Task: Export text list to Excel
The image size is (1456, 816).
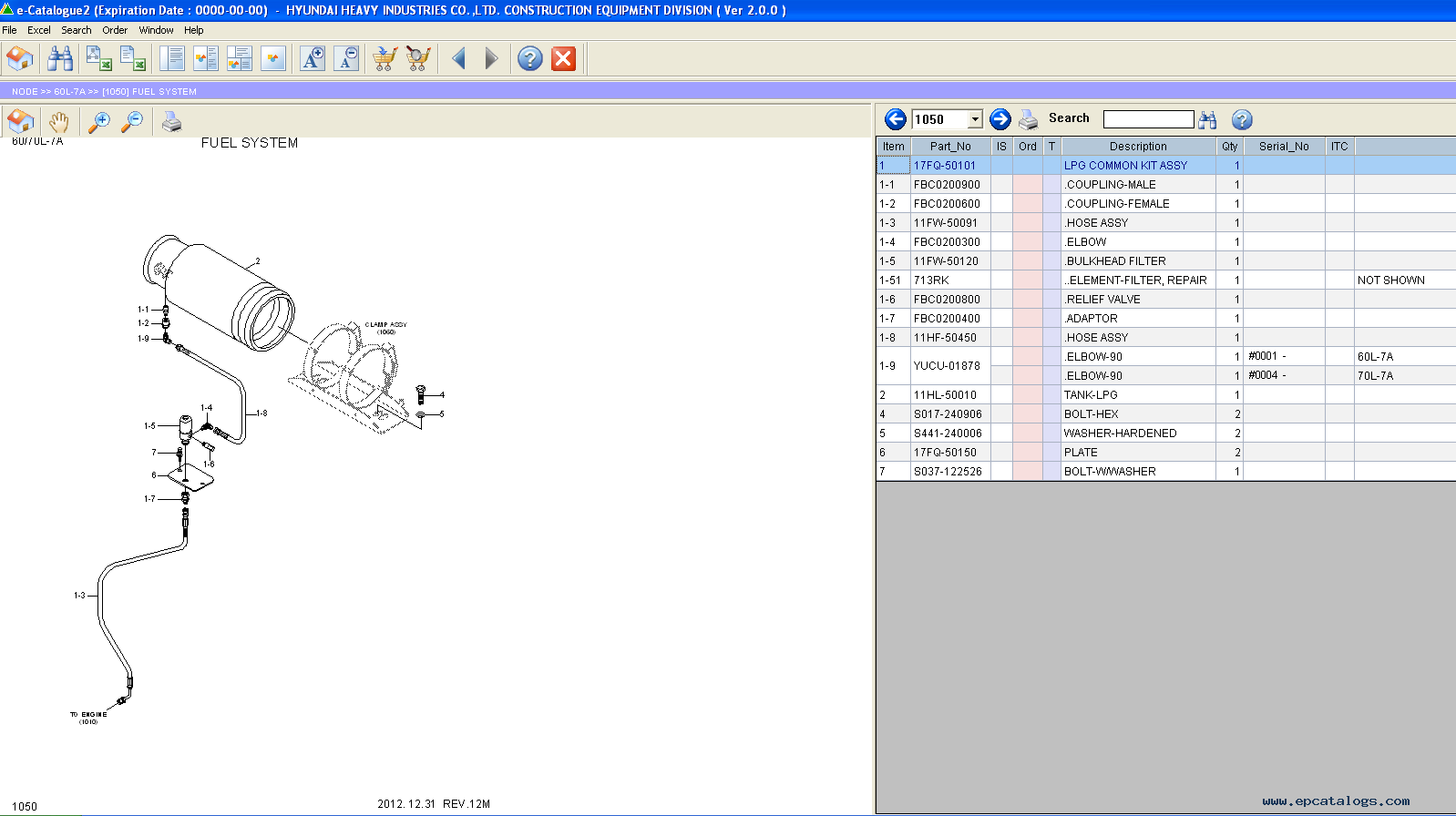Action: 133,59
